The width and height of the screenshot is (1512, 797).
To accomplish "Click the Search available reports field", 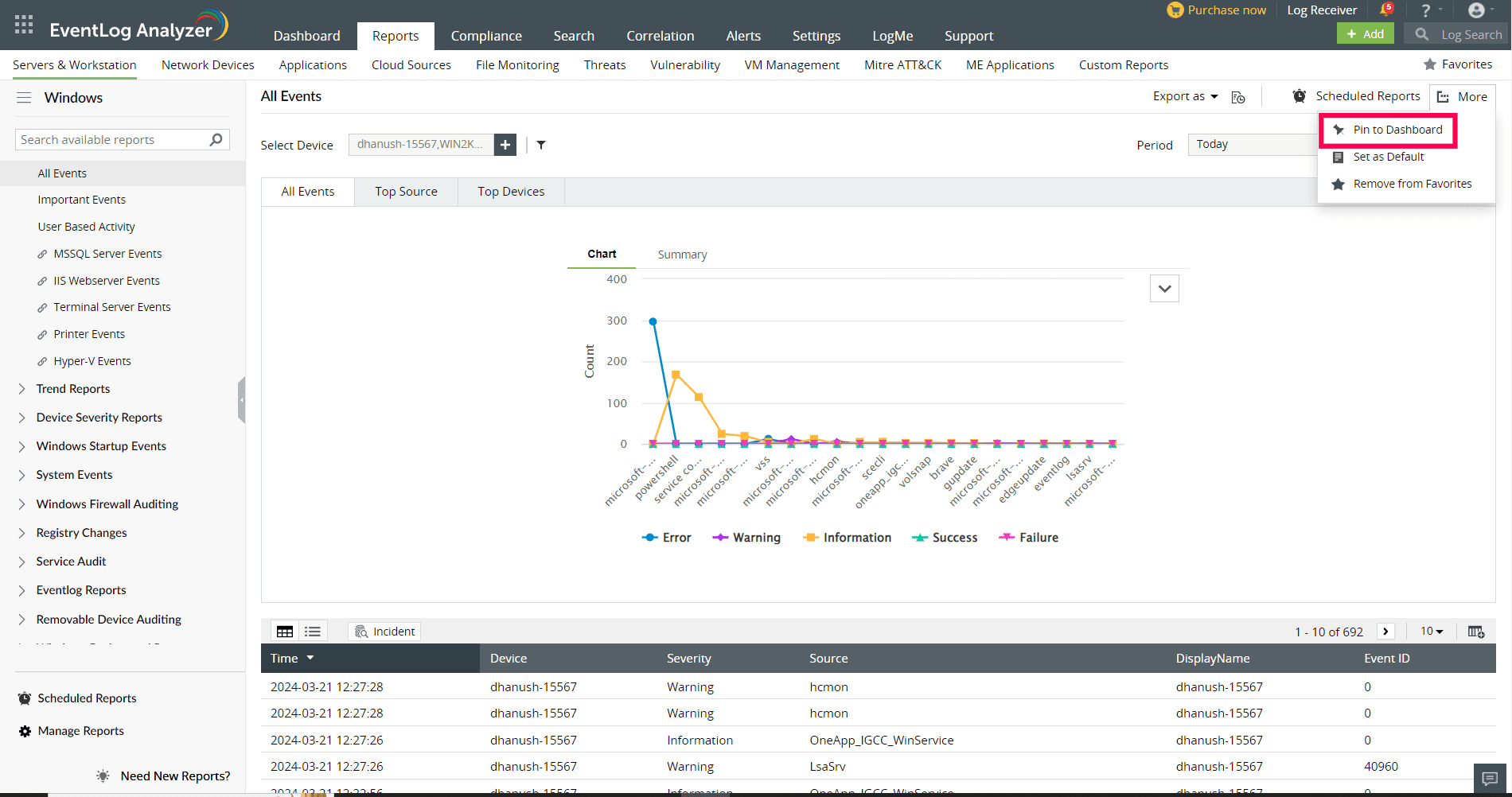I will [x=111, y=140].
